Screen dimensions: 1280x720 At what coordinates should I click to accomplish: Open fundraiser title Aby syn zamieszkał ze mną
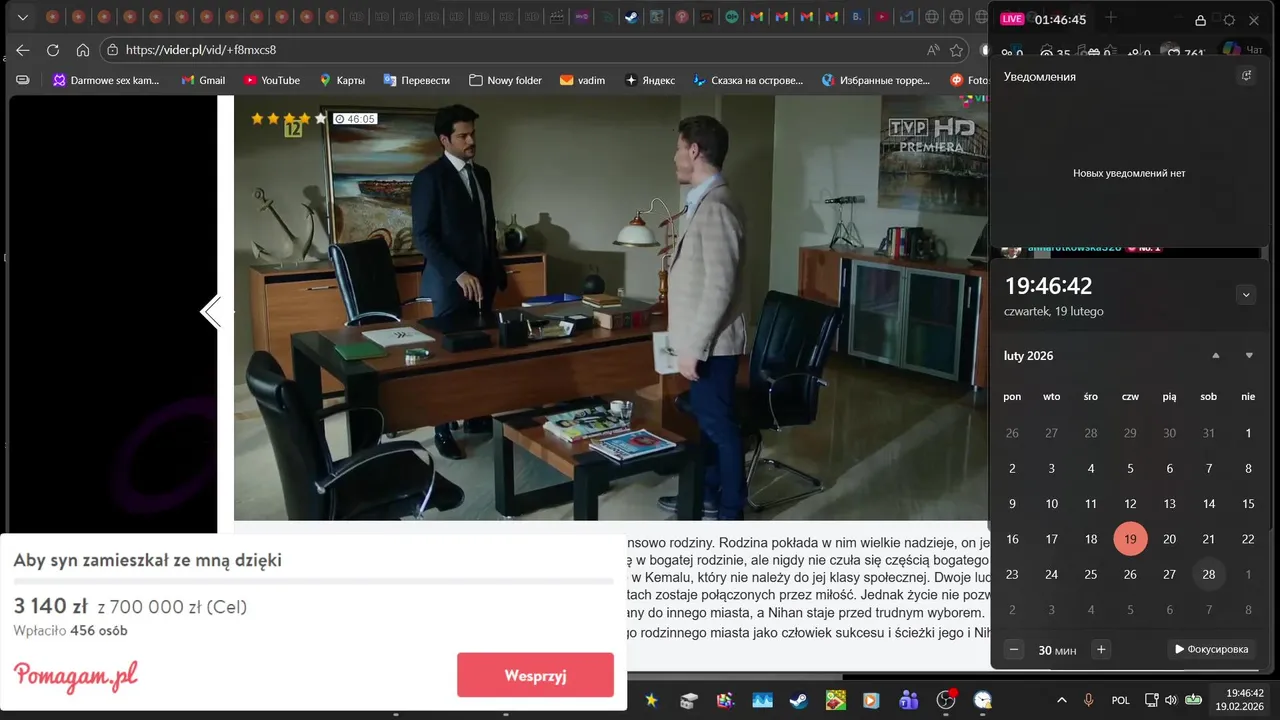pyautogui.click(x=148, y=560)
